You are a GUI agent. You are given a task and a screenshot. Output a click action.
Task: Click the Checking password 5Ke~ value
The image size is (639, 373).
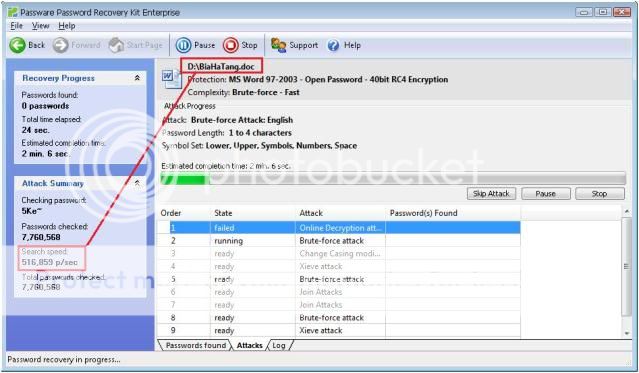click(31, 211)
